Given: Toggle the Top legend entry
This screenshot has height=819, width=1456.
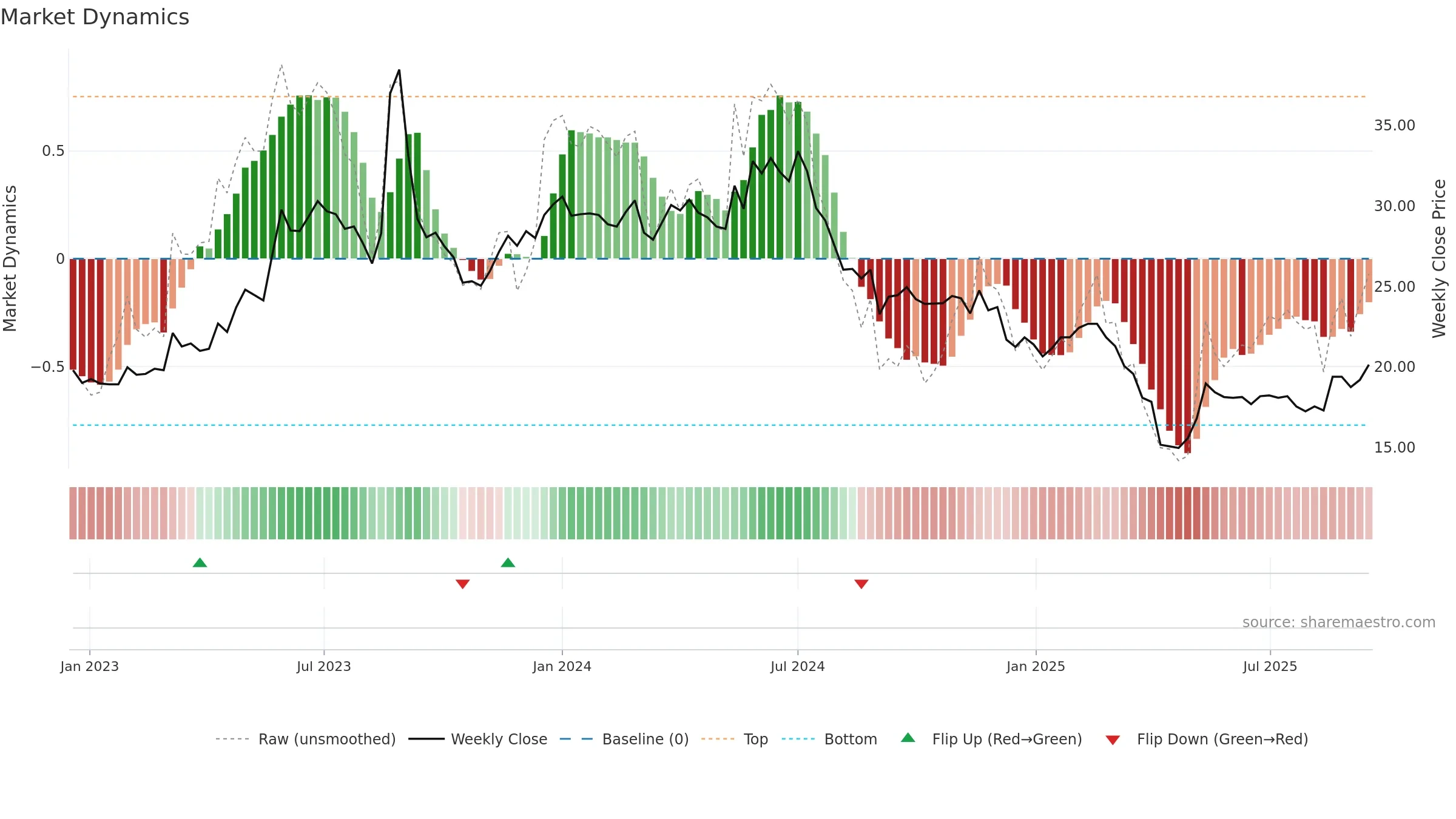Looking at the screenshot, I should pos(735,739).
